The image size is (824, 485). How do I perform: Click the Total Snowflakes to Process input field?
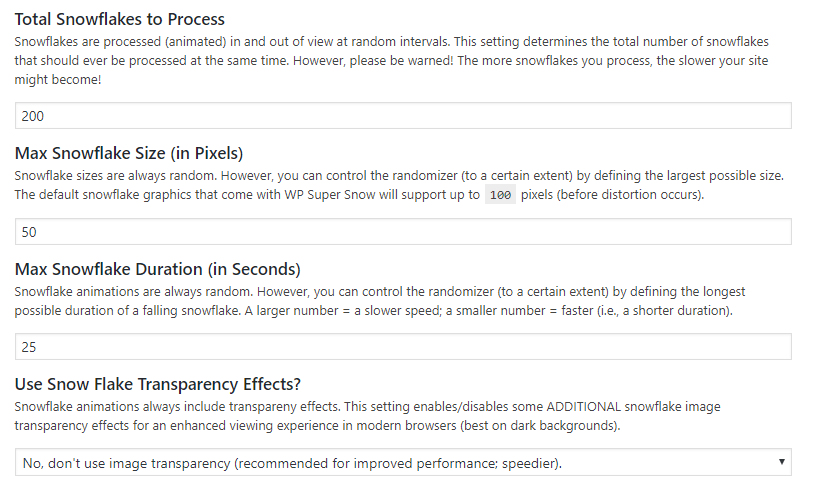403,116
